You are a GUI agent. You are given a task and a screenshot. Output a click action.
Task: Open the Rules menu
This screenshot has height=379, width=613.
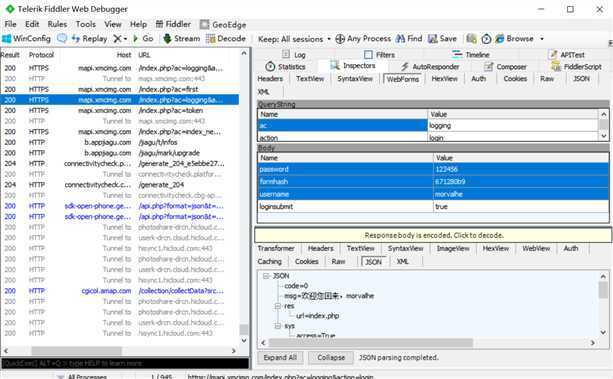[57, 24]
